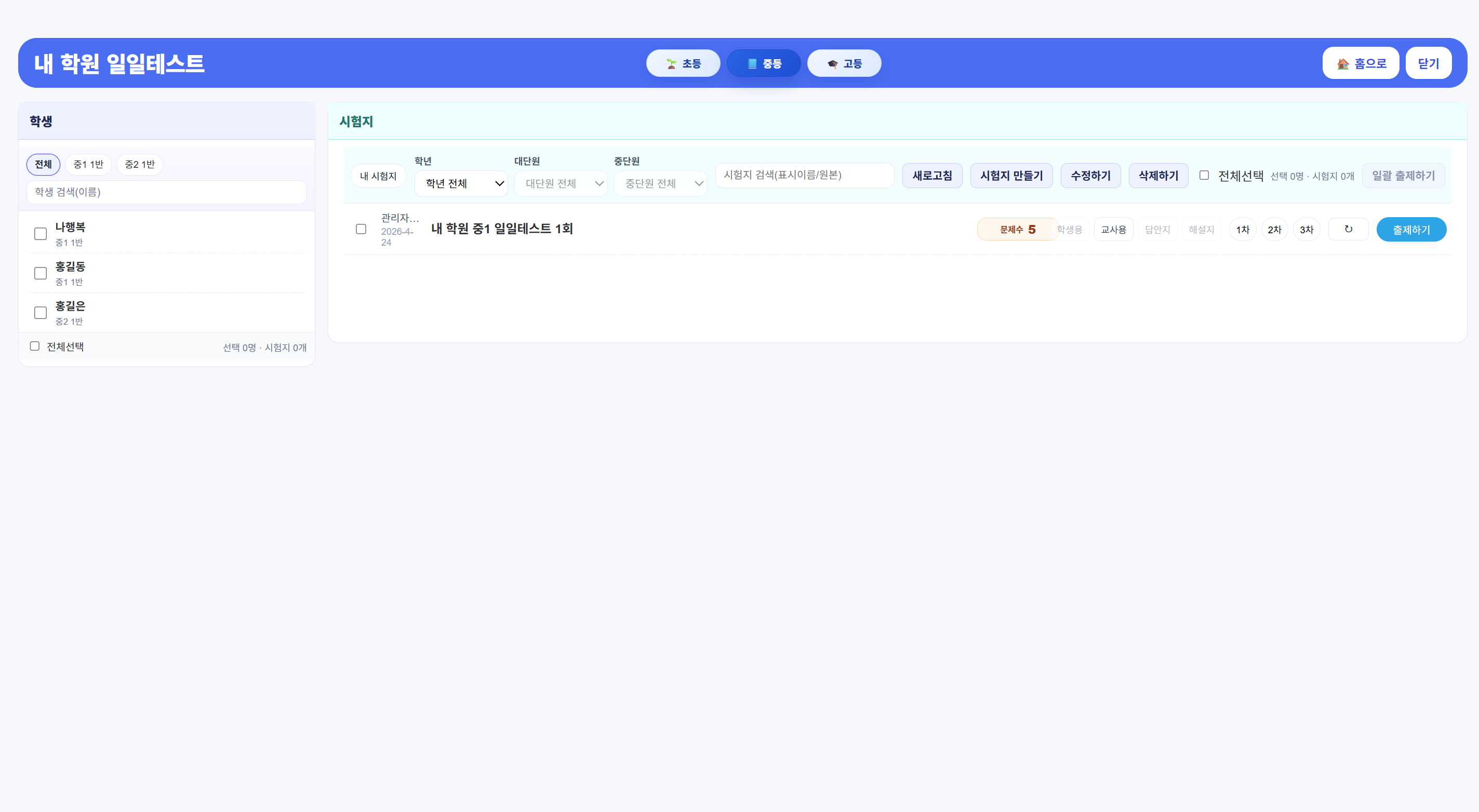Filter students by 중2 1반
The width and height of the screenshot is (1479, 812).
pyautogui.click(x=140, y=164)
